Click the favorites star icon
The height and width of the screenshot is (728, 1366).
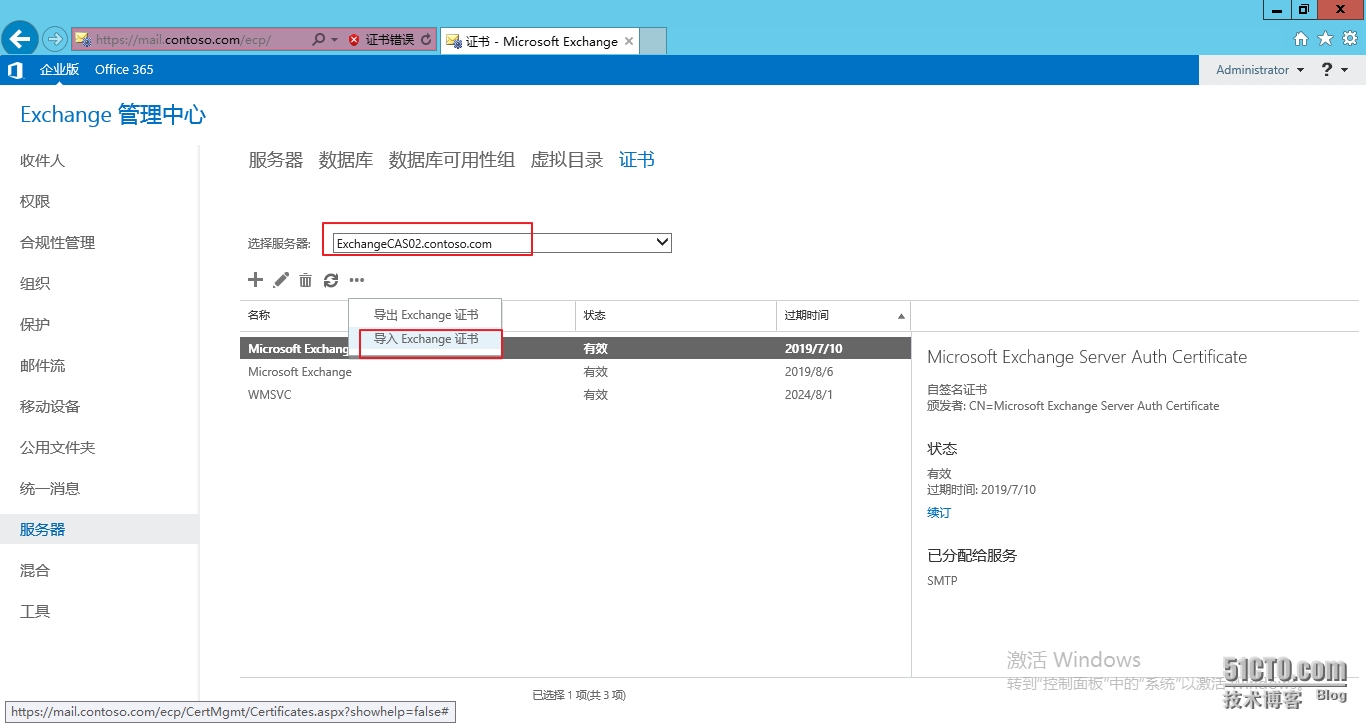(1324, 38)
